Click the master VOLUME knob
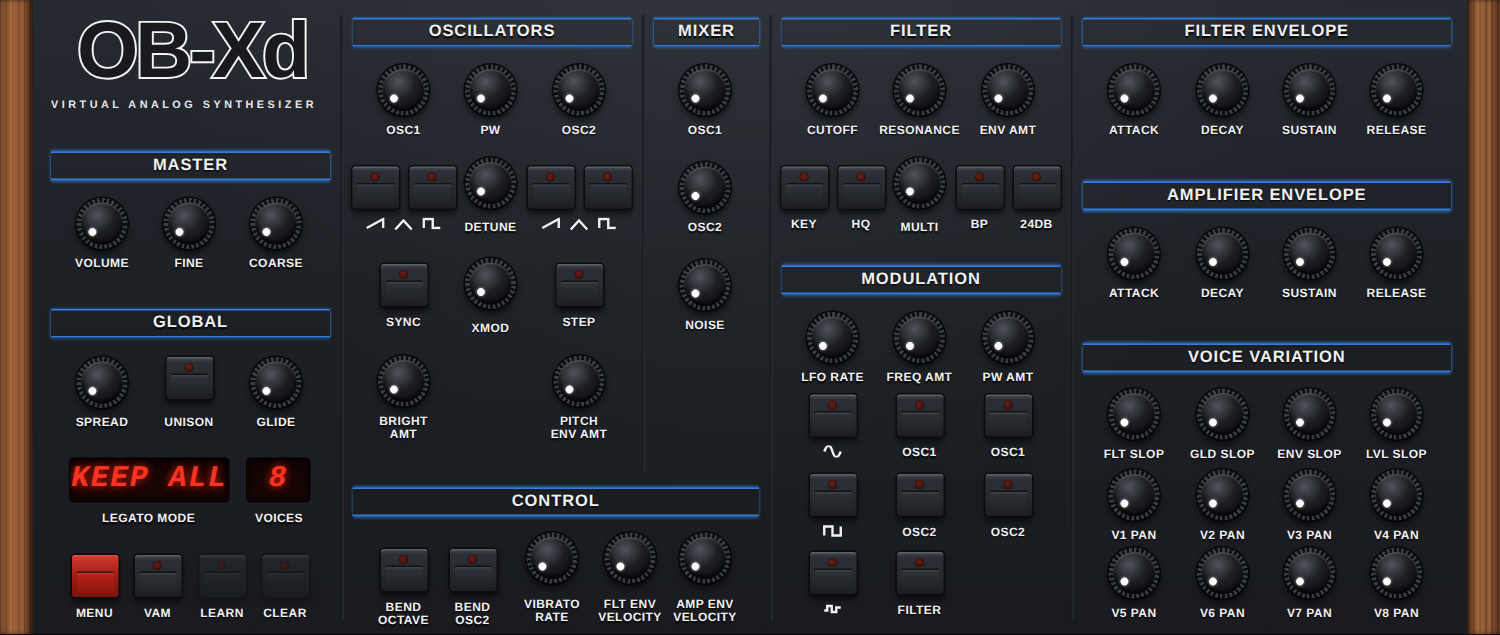1500x635 pixels. click(102, 223)
